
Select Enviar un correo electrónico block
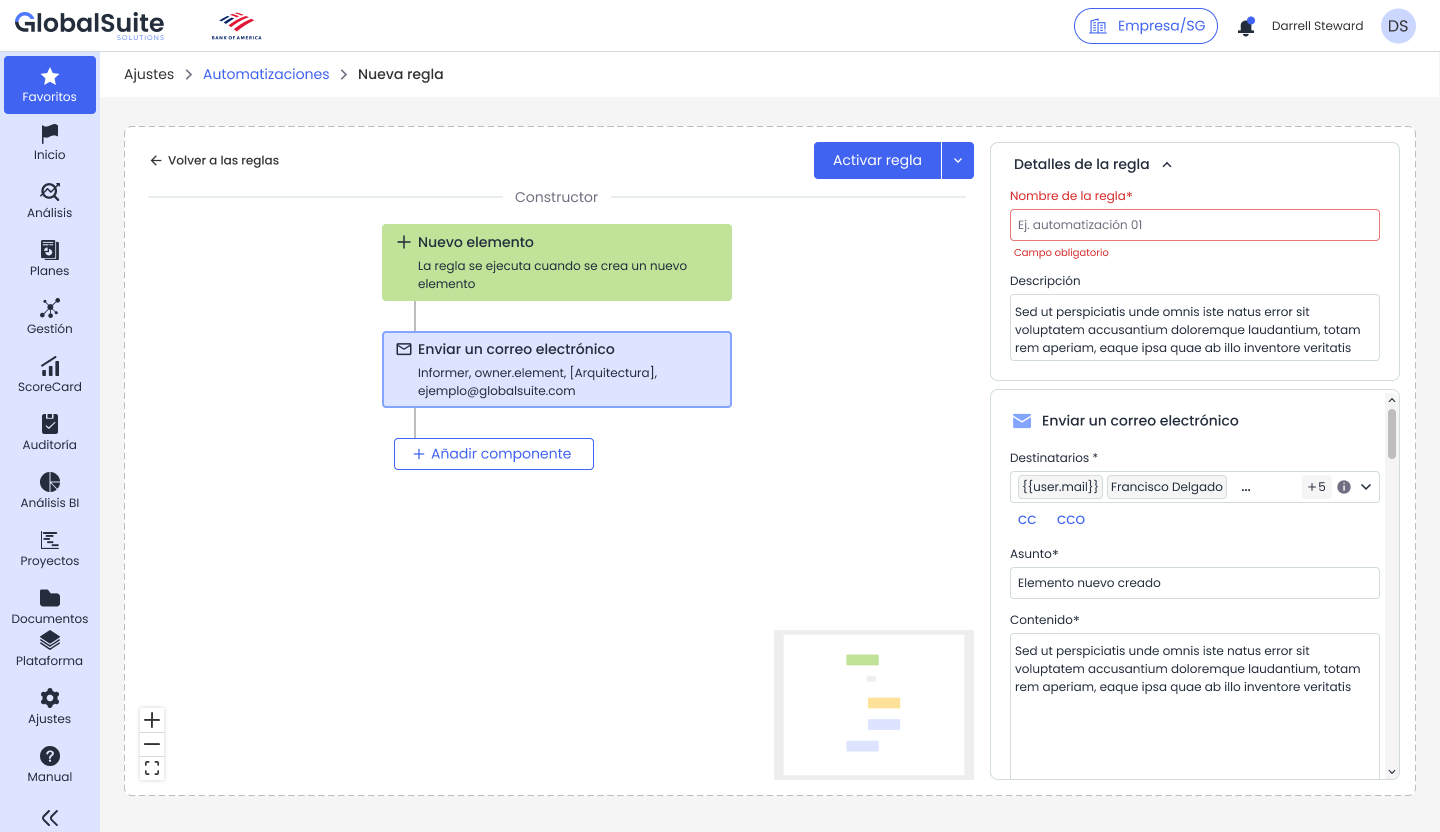point(557,369)
